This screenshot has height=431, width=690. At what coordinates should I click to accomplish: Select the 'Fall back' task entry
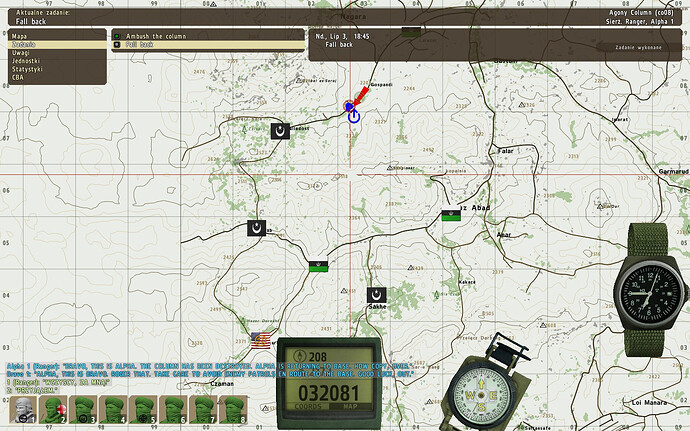pos(138,45)
